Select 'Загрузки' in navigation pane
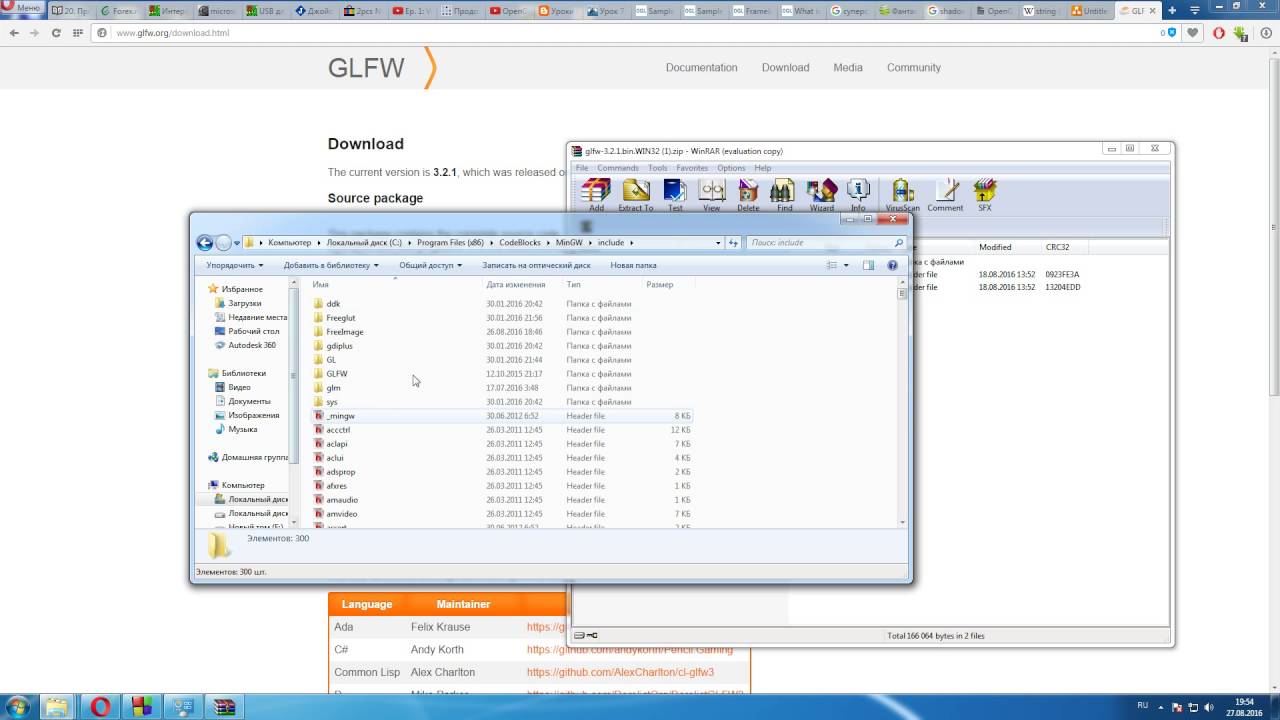The height and width of the screenshot is (720, 1280). pyautogui.click(x=244, y=303)
